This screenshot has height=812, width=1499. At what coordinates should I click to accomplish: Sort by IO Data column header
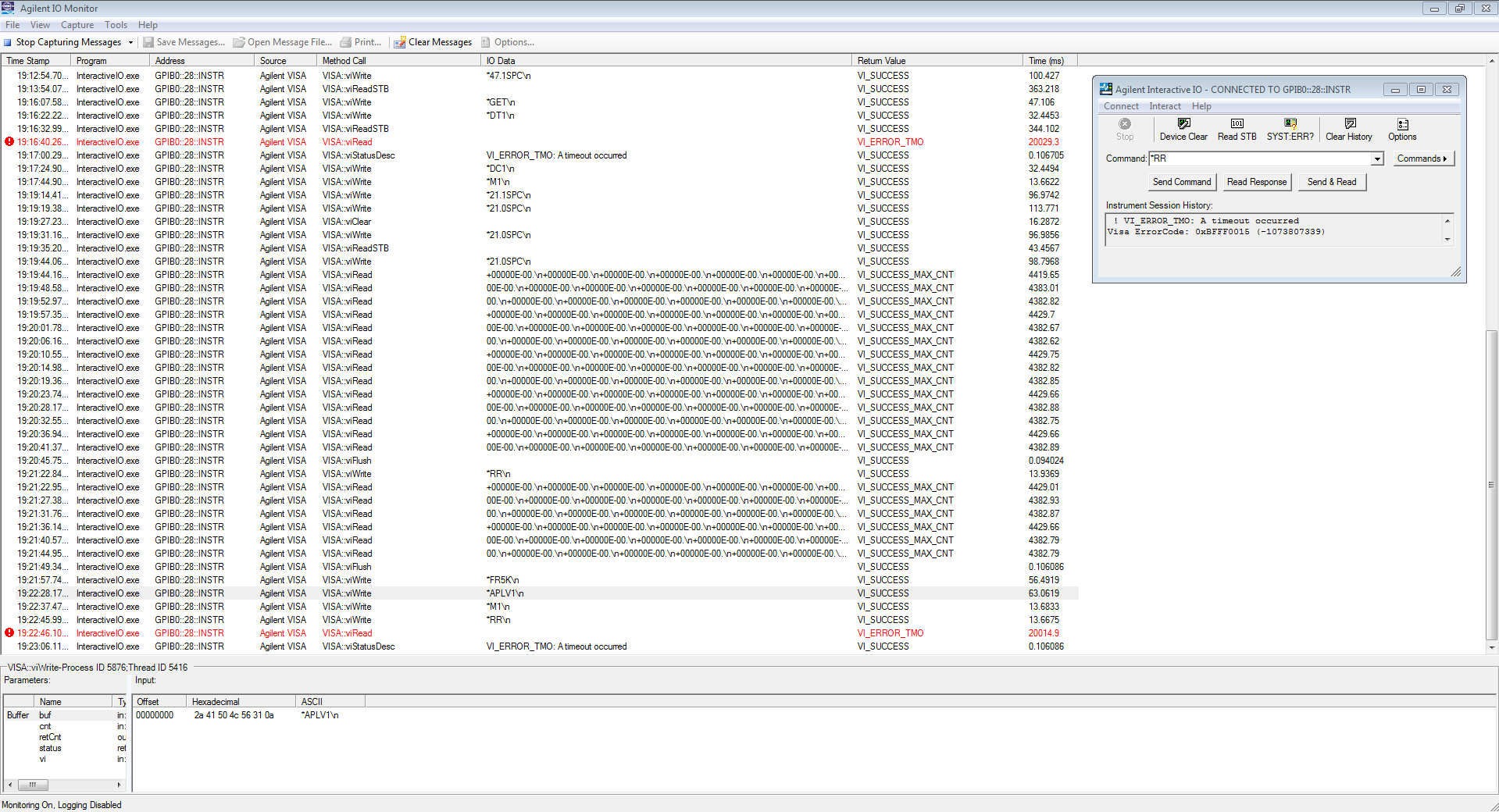(667, 60)
